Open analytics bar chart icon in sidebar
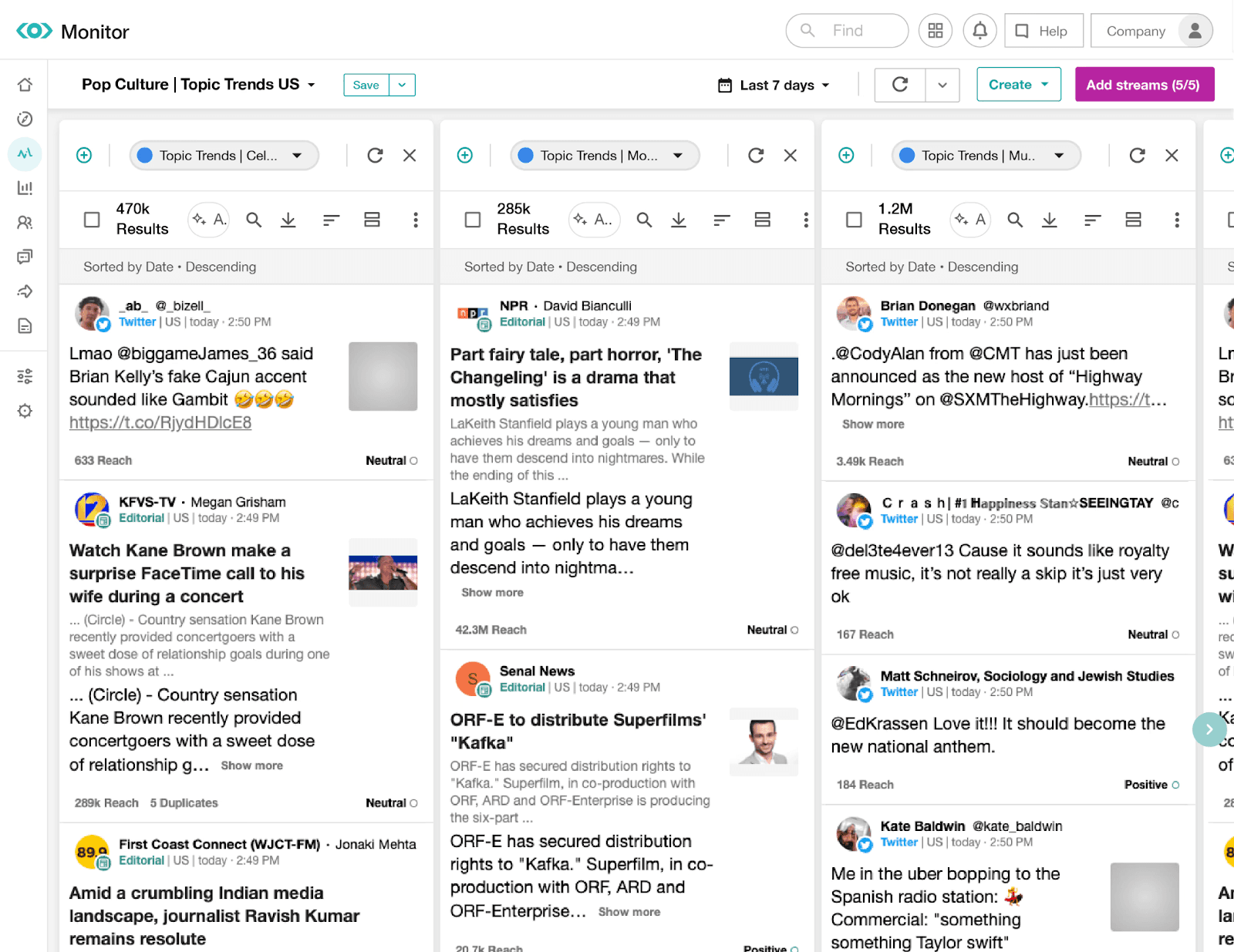Image resolution: width=1234 pixels, height=952 pixels. point(25,187)
